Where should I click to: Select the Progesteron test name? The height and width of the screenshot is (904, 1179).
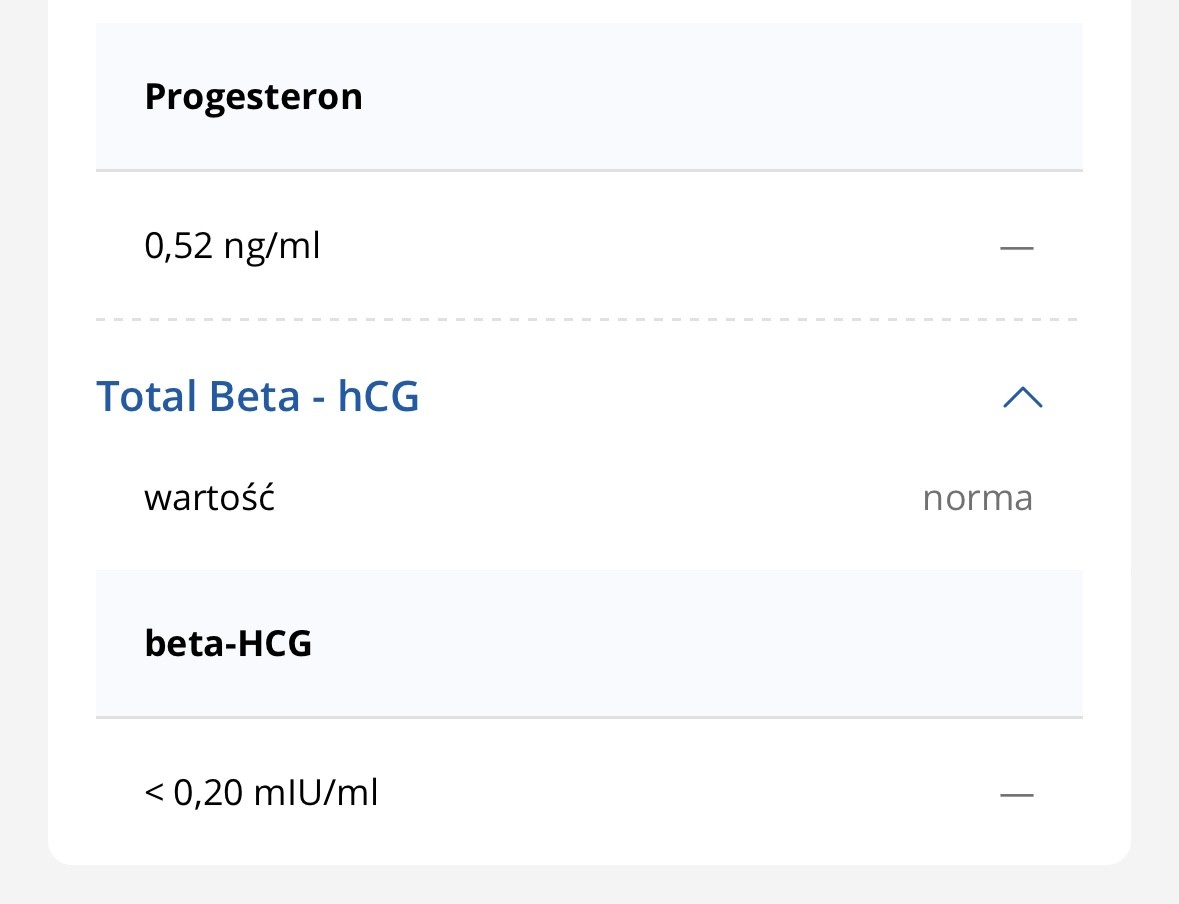pos(253,97)
